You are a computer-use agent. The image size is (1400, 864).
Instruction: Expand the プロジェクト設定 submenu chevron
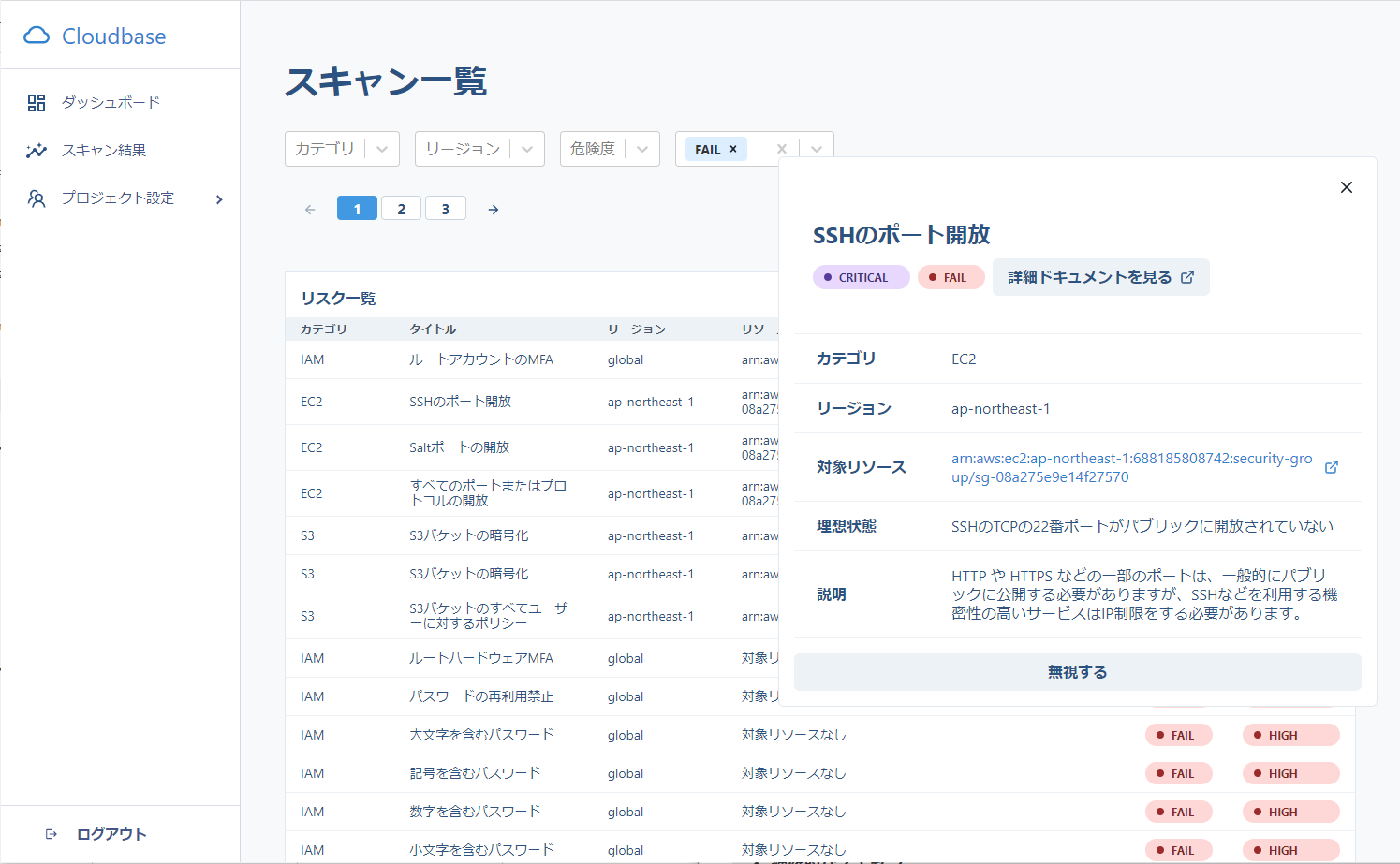coord(219,199)
